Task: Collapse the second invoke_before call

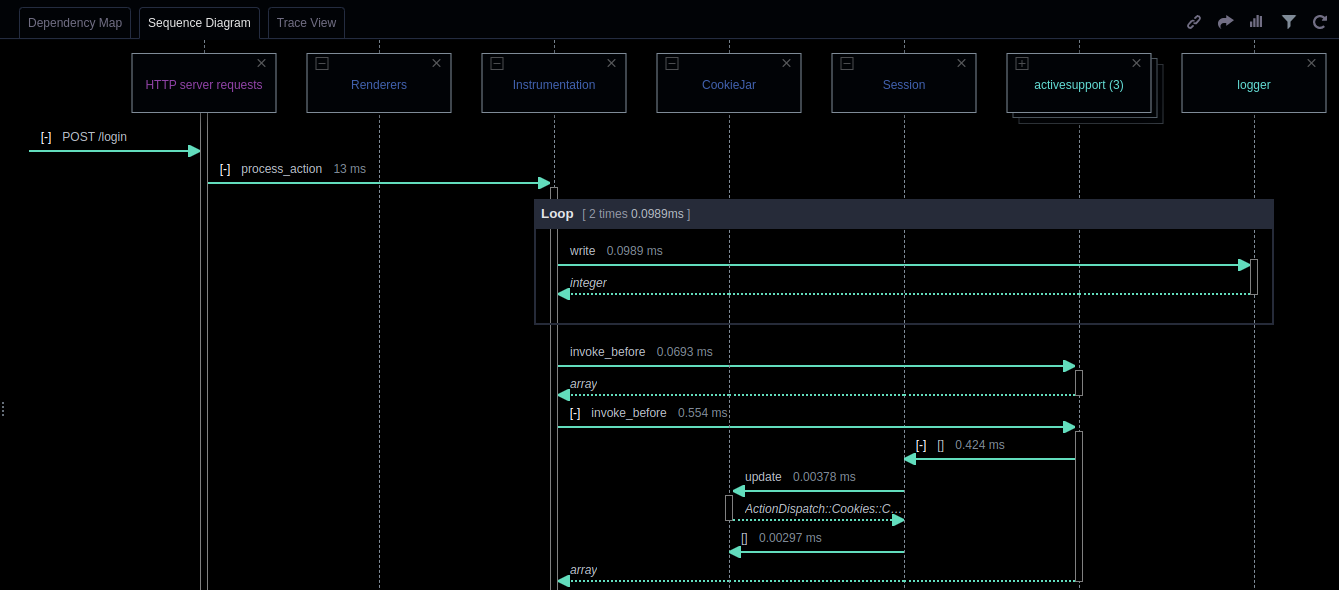Action: tap(575, 413)
